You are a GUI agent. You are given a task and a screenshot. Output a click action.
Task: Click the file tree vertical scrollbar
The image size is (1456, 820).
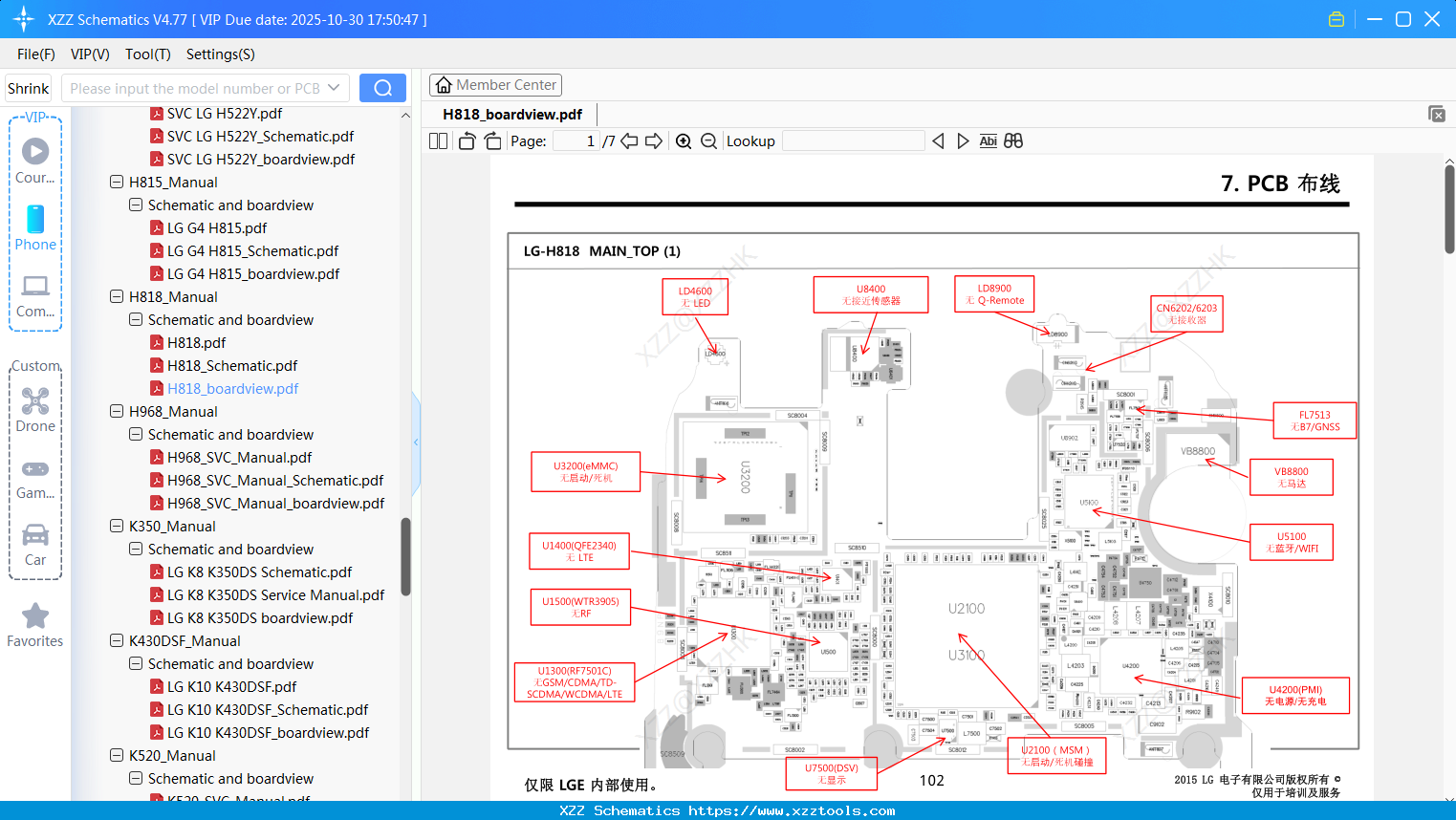coord(405,556)
